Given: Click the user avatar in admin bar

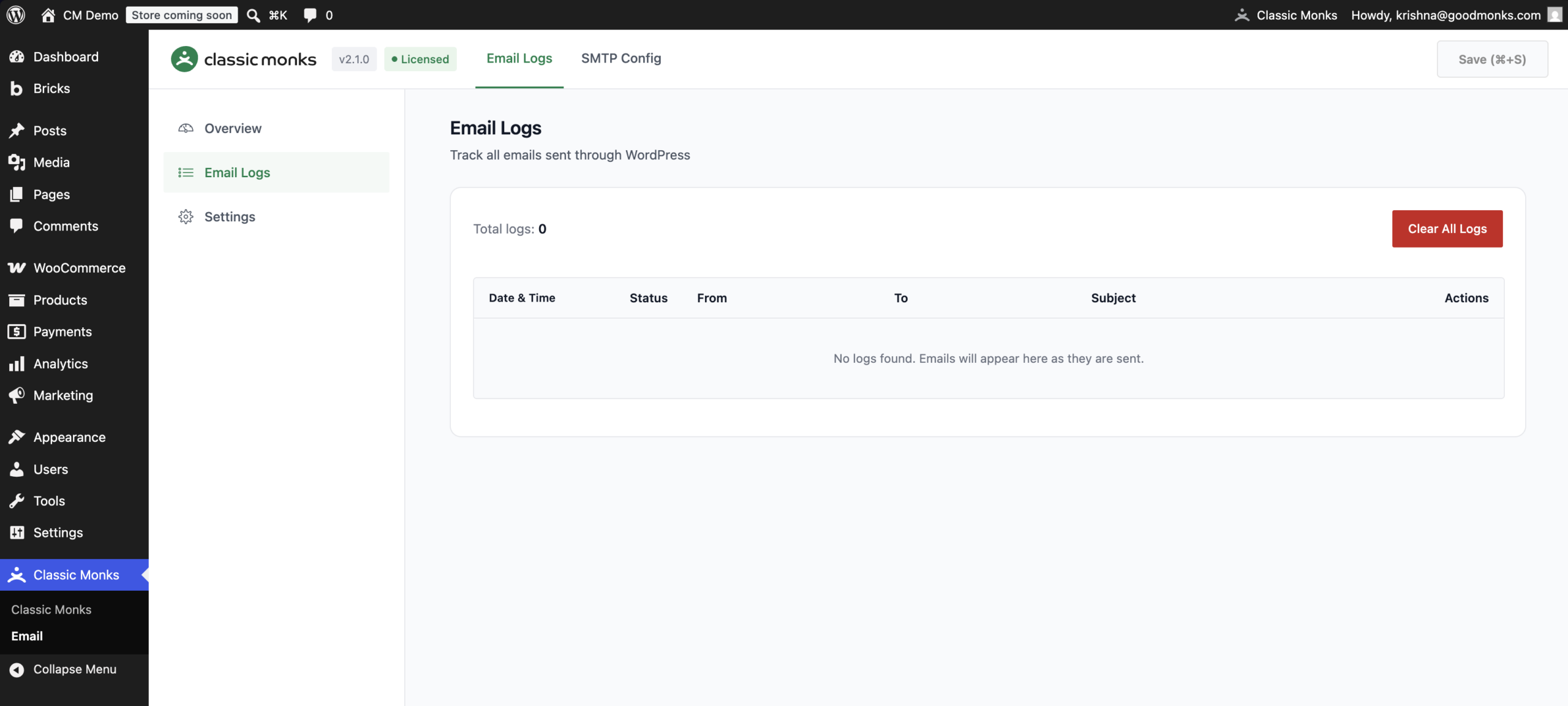Looking at the screenshot, I should click(1555, 15).
